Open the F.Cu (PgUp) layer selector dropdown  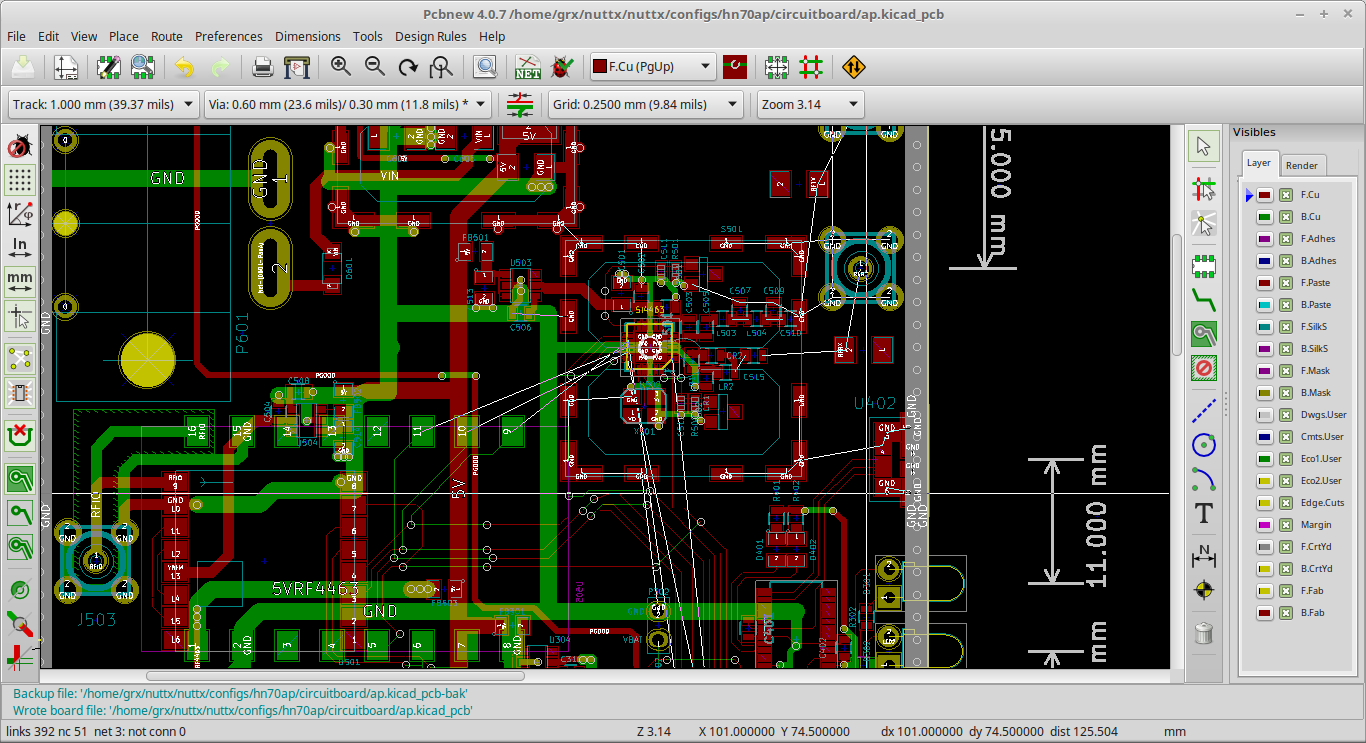[x=653, y=67]
